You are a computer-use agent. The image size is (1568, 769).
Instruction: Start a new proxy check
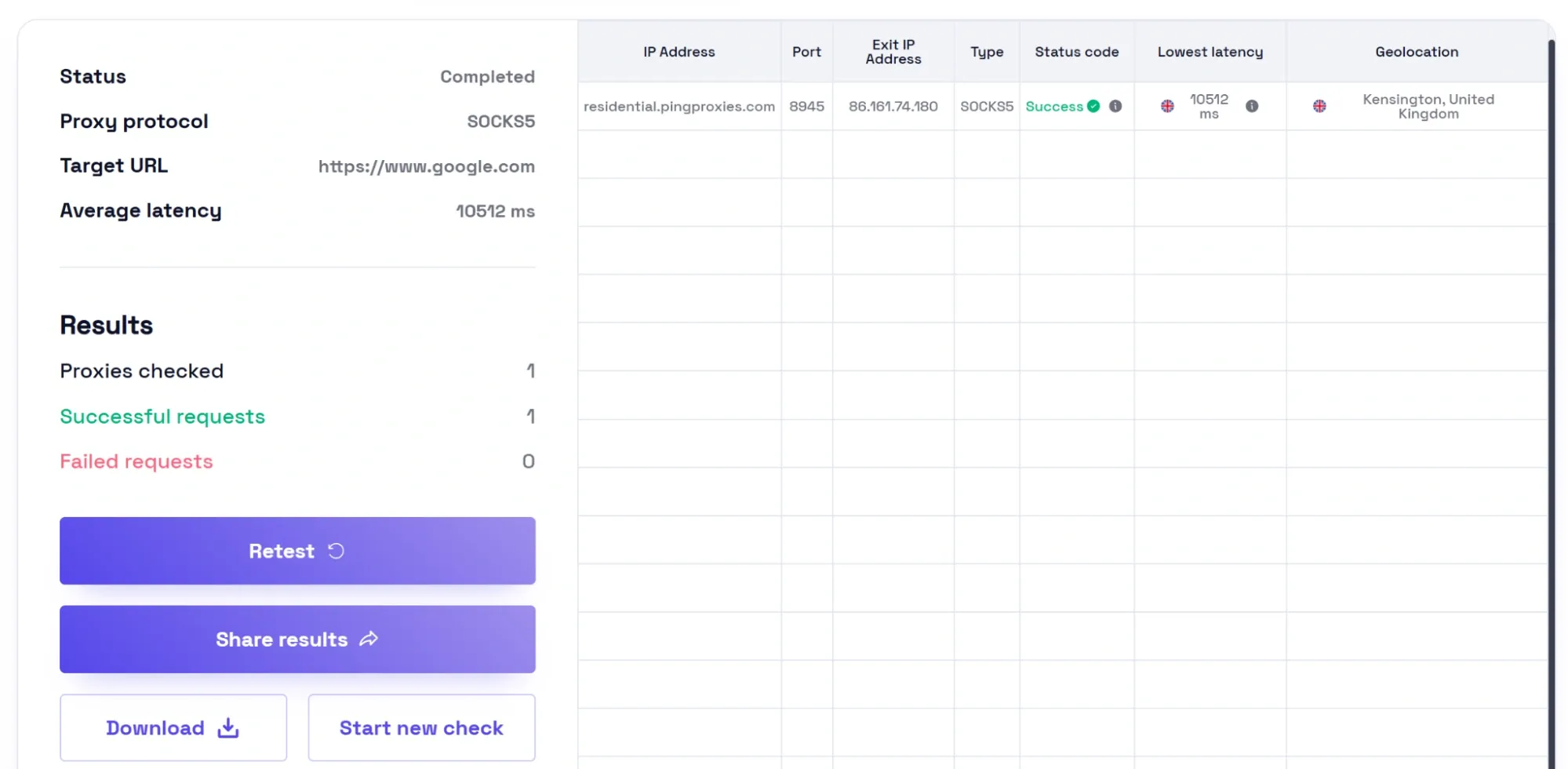[x=421, y=727]
